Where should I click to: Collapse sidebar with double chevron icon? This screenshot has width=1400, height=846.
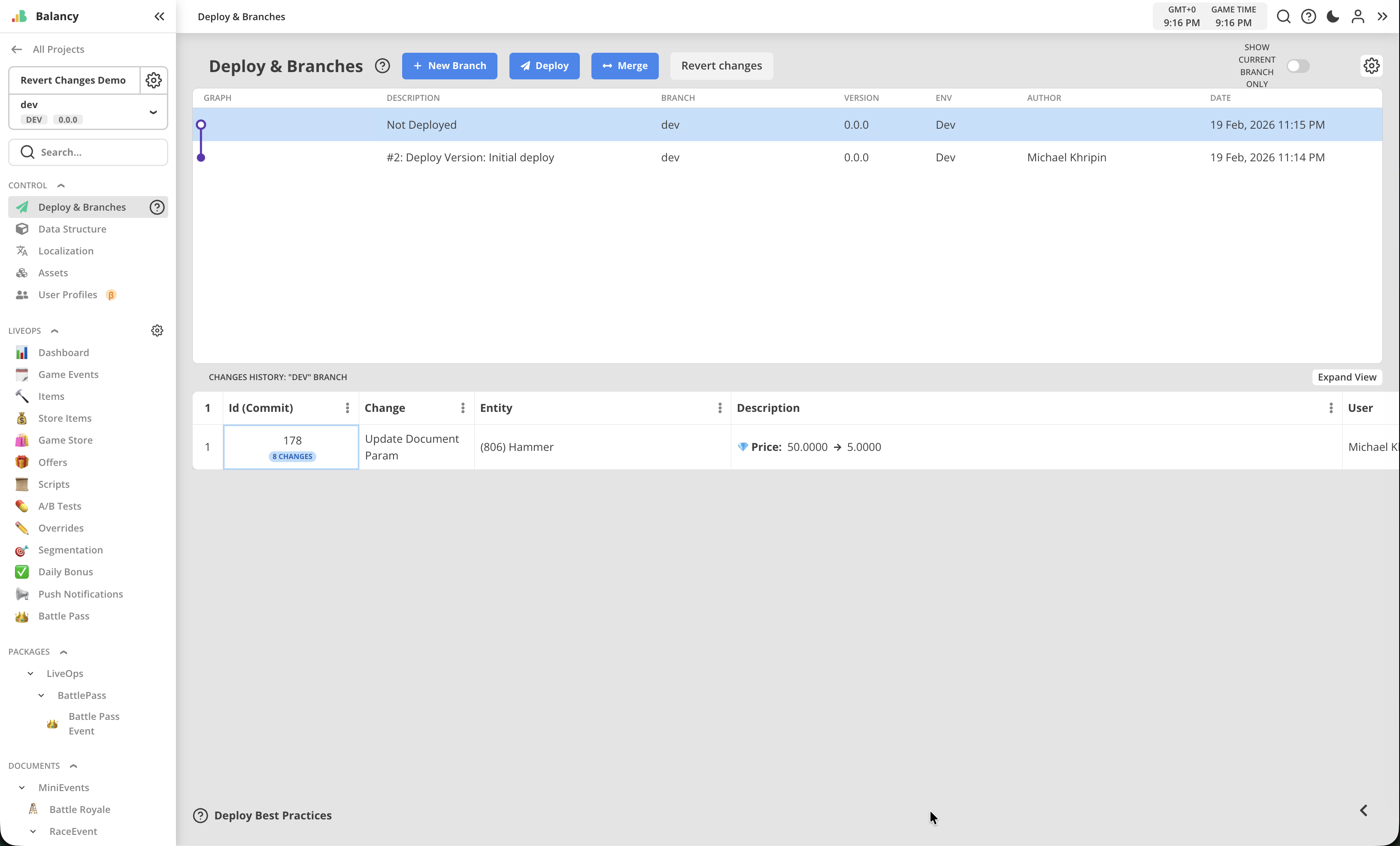click(159, 16)
